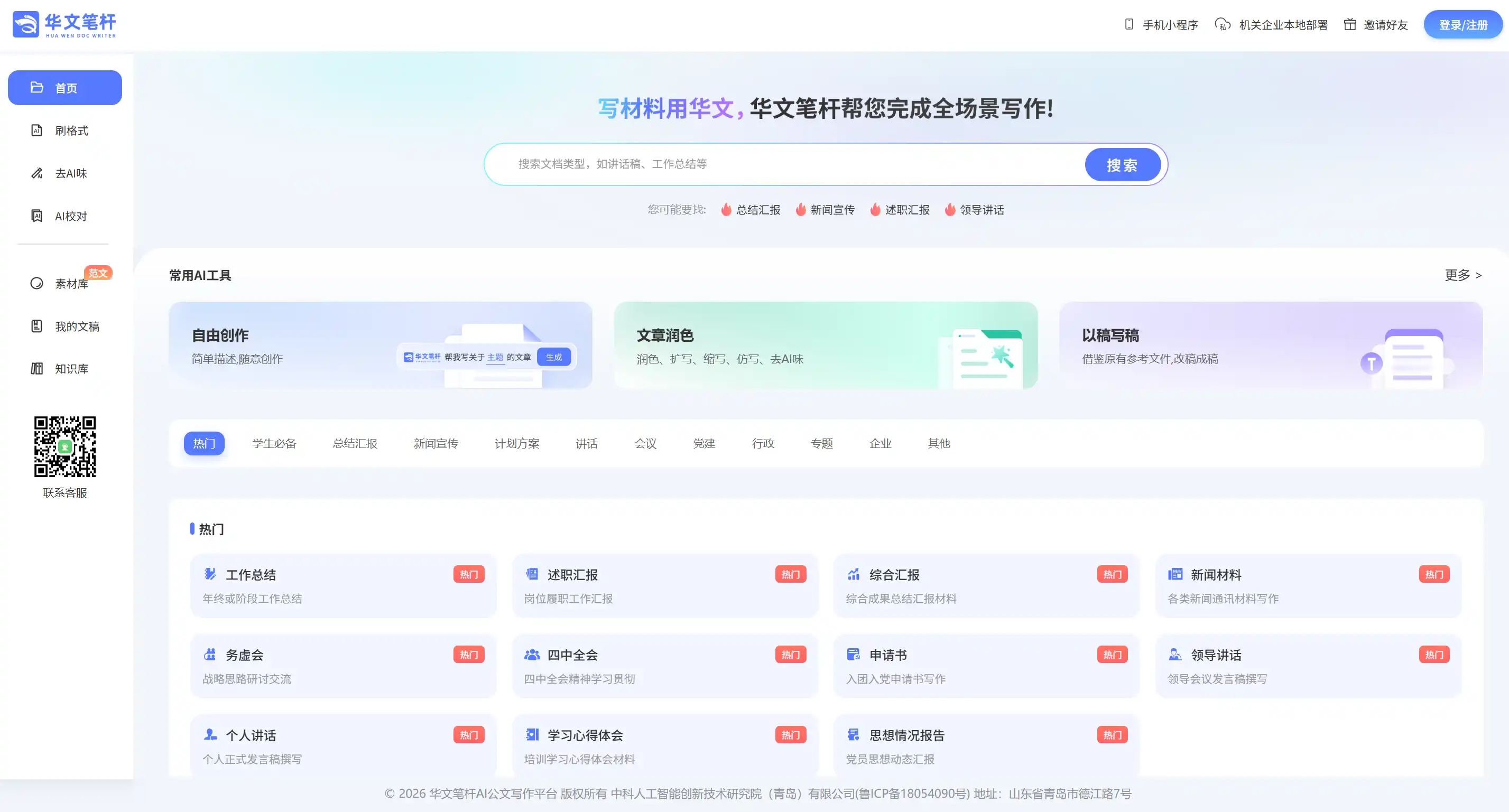The height and width of the screenshot is (812, 1509).
Task: Click the 登录/注册 button
Action: pyautogui.click(x=1464, y=25)
